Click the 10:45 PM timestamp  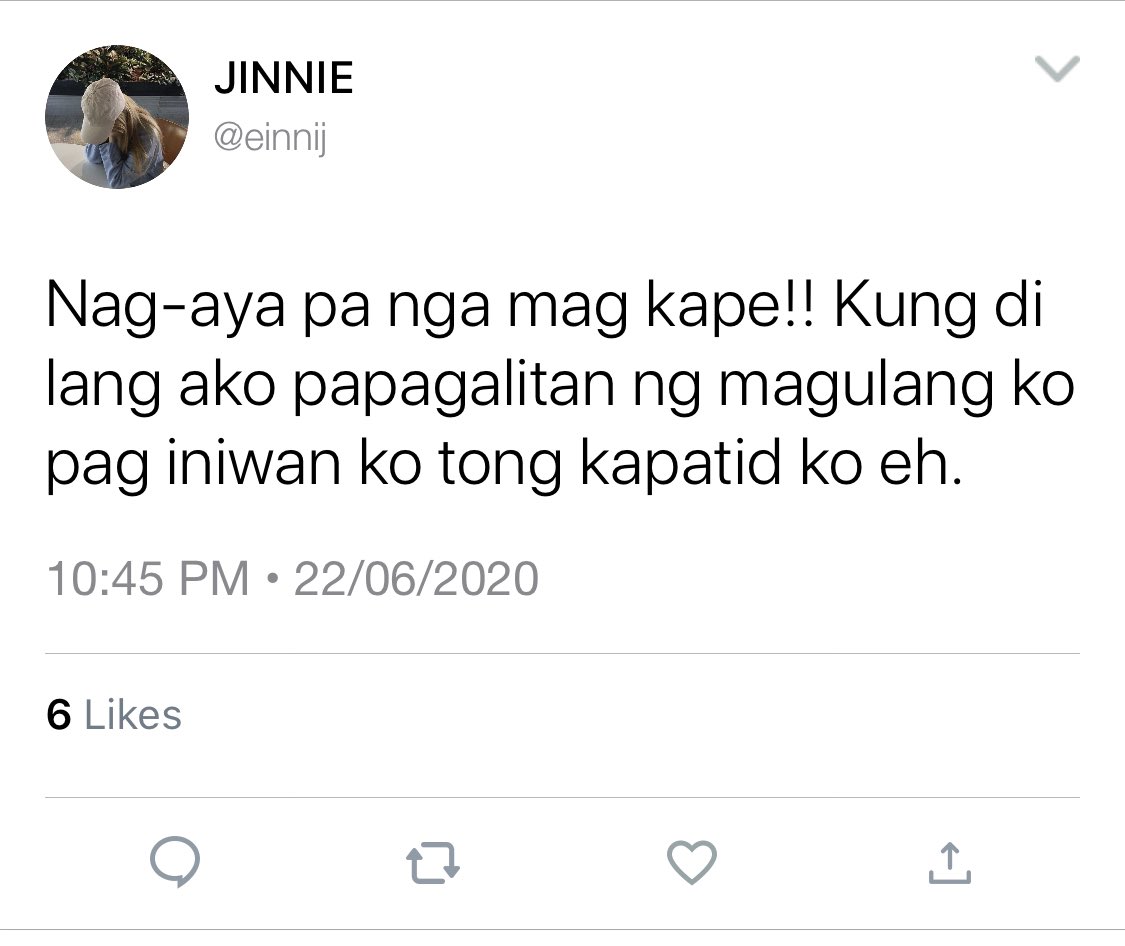pyautogui.click(x=148, y=578)
